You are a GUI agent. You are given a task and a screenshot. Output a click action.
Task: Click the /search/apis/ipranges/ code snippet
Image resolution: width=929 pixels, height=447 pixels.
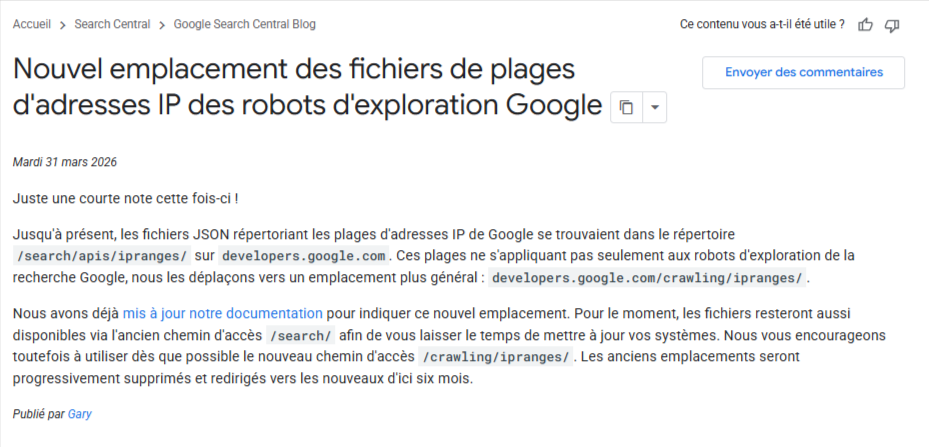coord(102,255)
